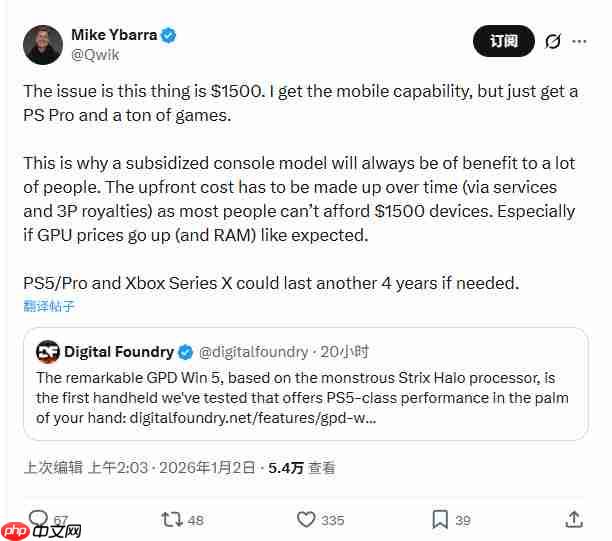Open the @Qwik handle link
Screen dimensions: 612x541
point(94,56)
